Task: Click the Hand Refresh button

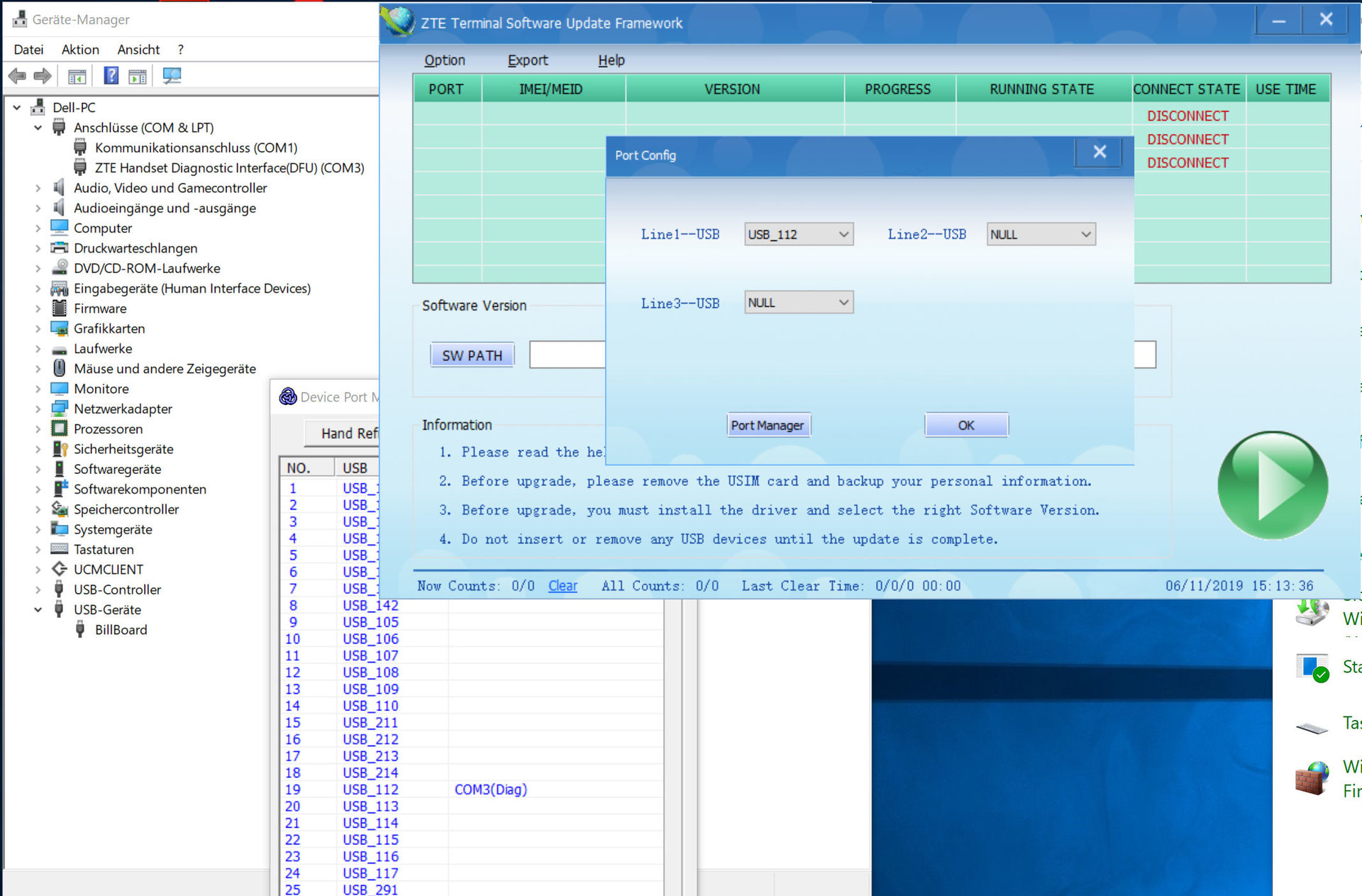Action: (x=343, y=433)
